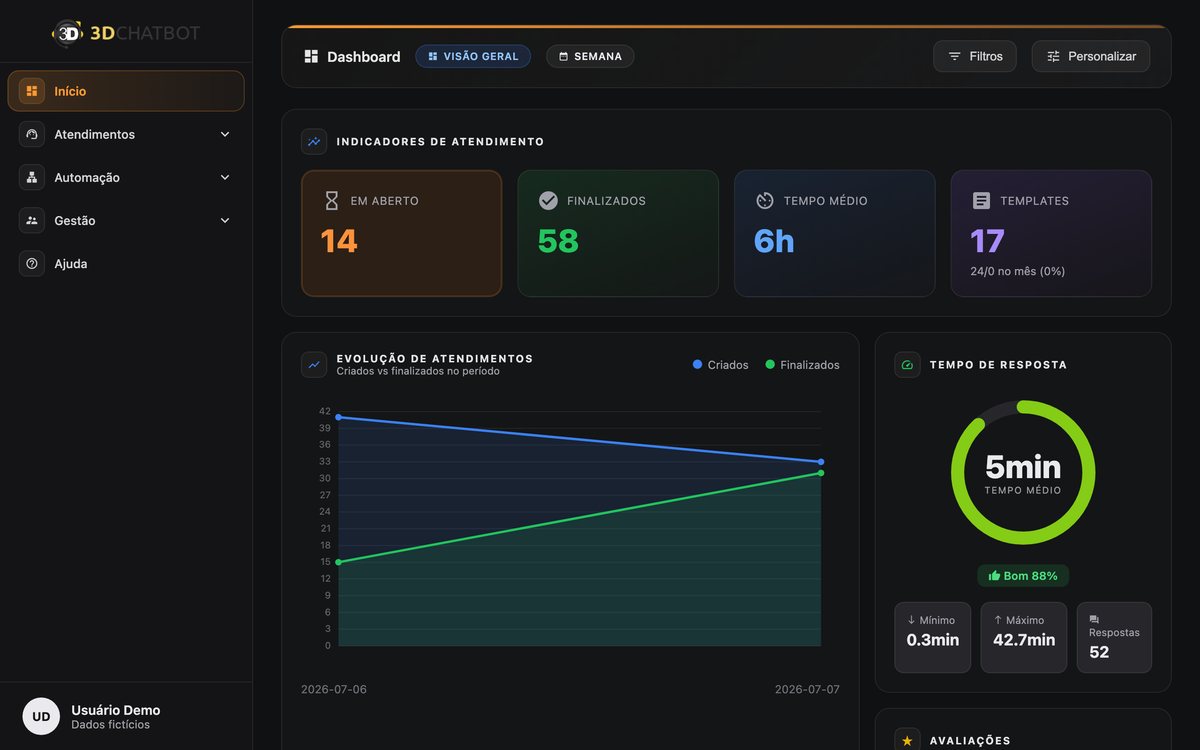The height and width of the screenshot is (750, 1200).
Task: Open the Filtros button
Action: (975, 56)
